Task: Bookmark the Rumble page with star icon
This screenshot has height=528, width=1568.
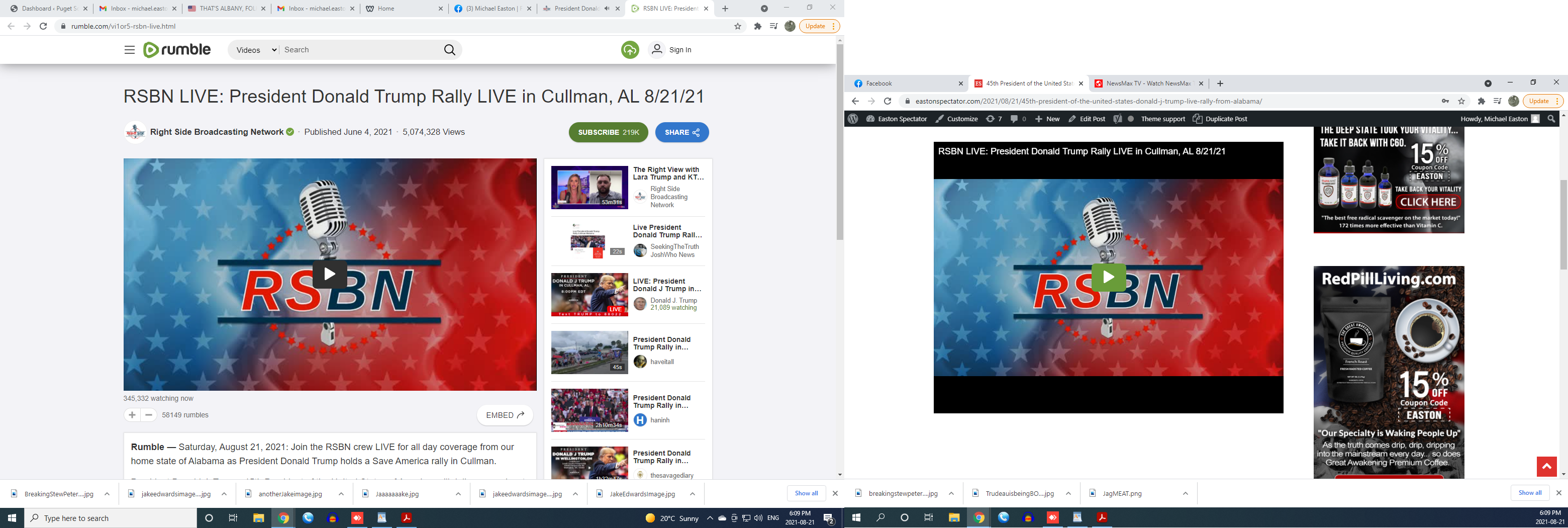Action: 738,26
